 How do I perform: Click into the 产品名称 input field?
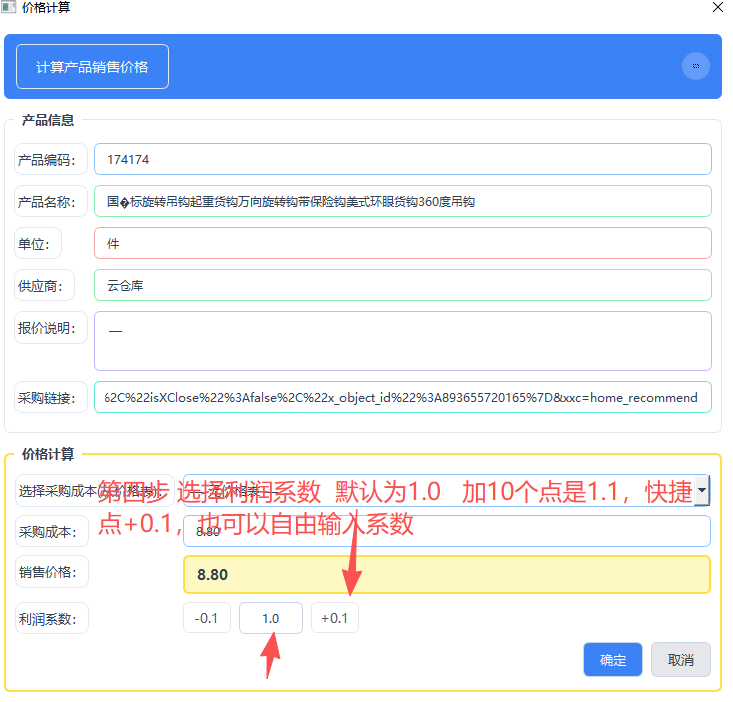(x=402, y=201)
